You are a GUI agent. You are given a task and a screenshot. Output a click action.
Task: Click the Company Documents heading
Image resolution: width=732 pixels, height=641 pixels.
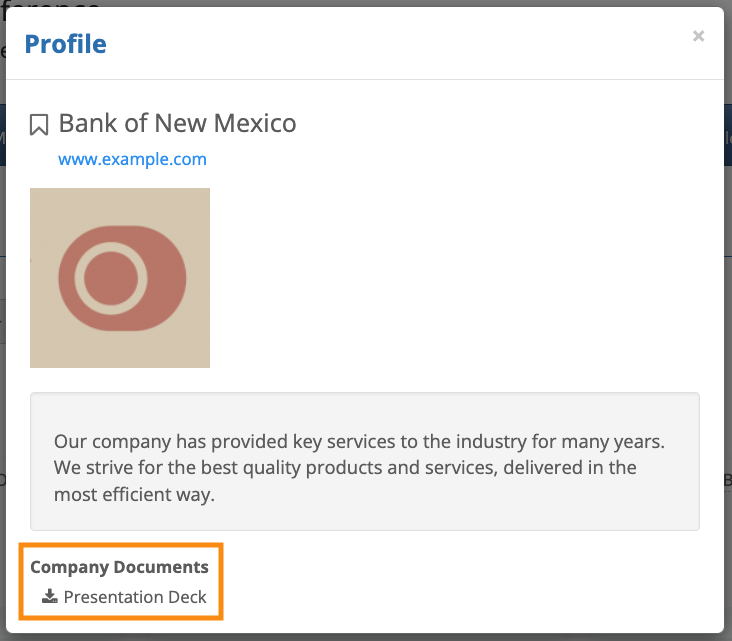pyautogui.click(x=119, y=567)
